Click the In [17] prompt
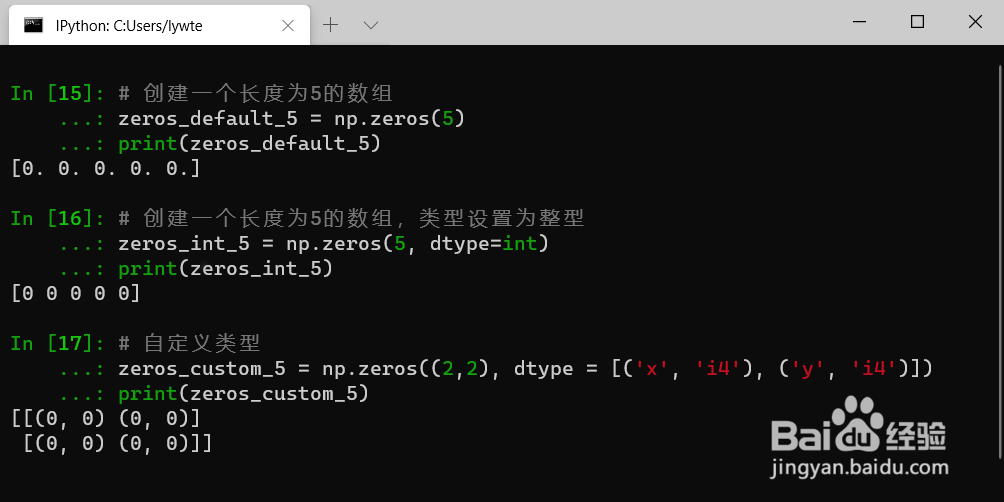The image size is (1004, 502). pyautogui.click(x=58, y=343)
